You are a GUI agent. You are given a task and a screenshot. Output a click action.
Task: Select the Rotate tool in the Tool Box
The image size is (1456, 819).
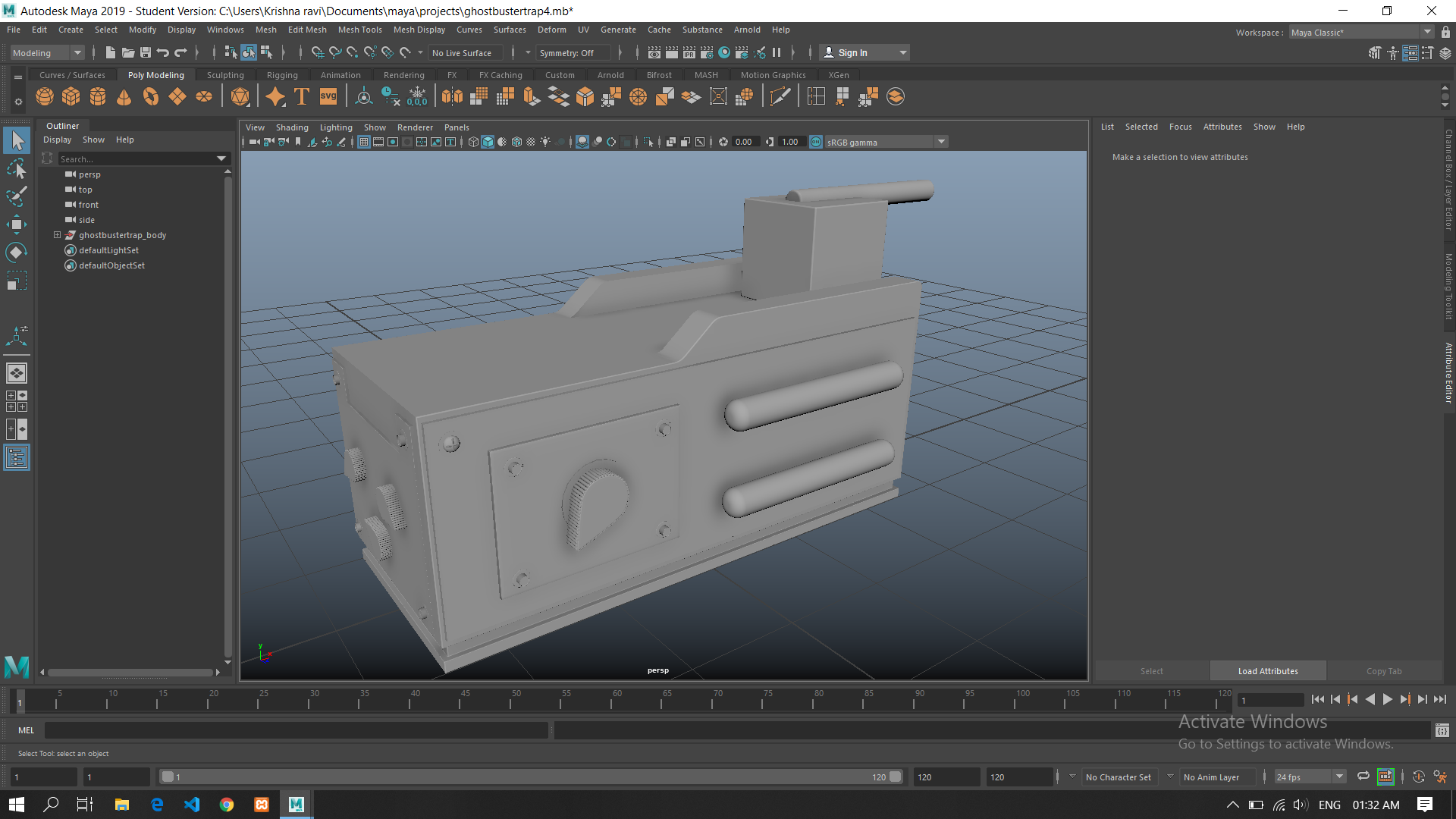17,253
